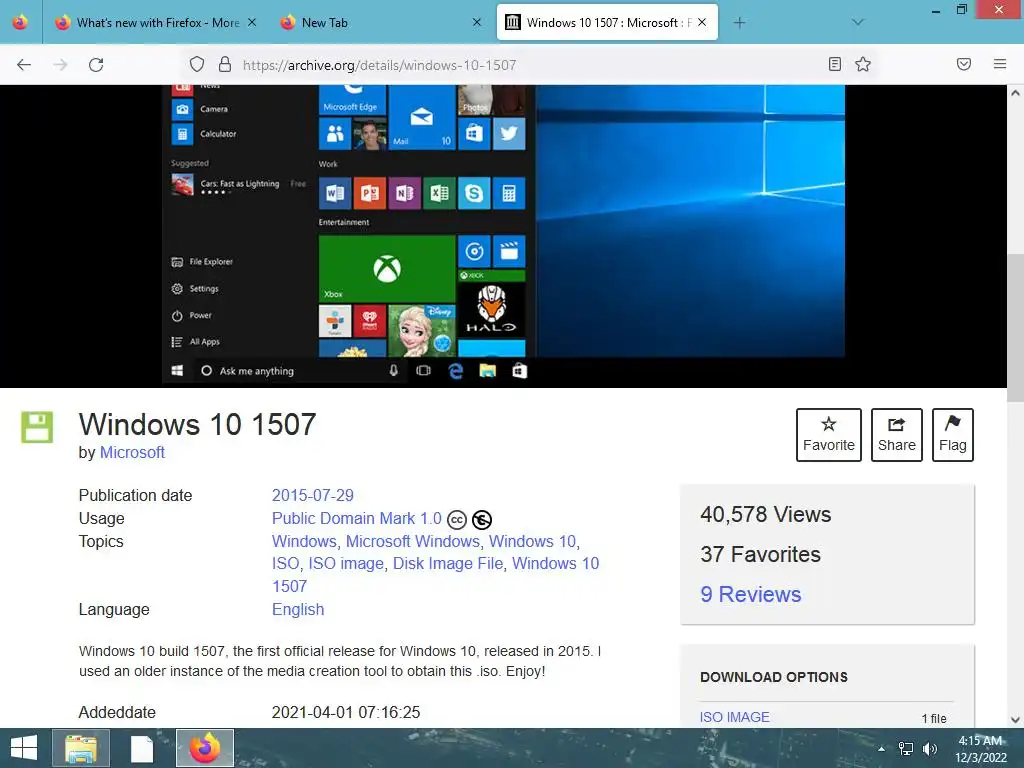This screenshot has height=768, width=1024.
Task: Open the English language link
Action: pyautogui.click(x=298, y=609)
